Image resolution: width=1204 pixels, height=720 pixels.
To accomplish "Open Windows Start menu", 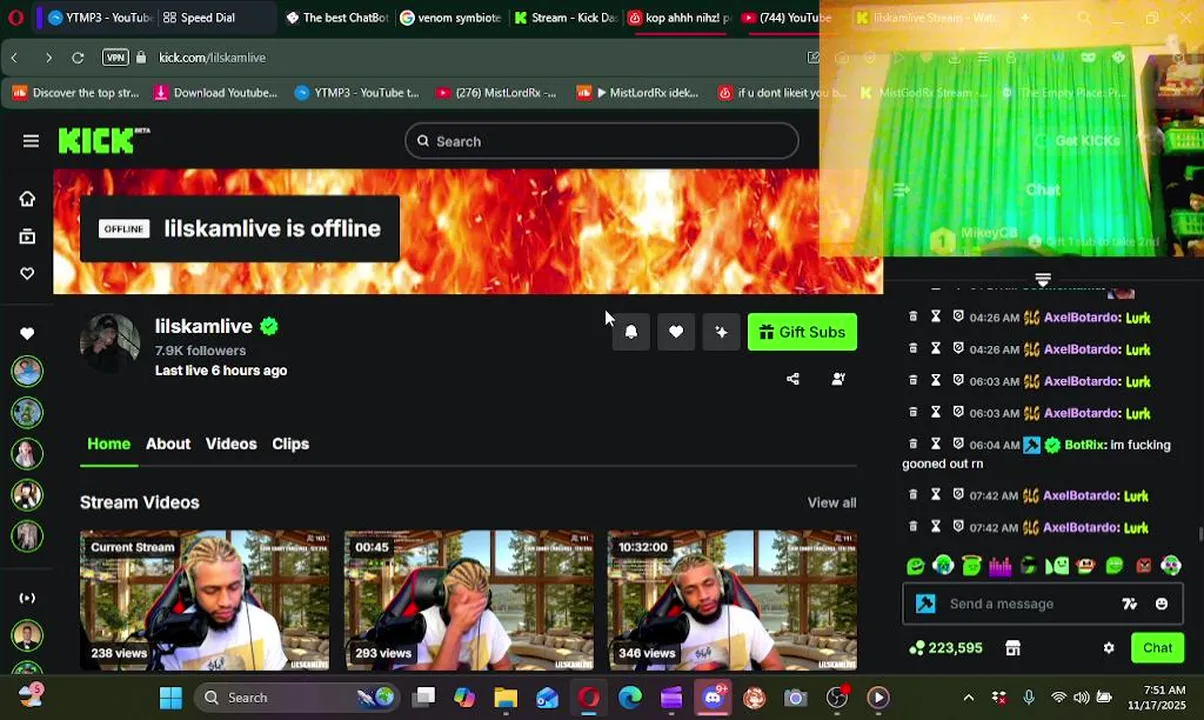I will pyautogui.click(x=171, y=698).
